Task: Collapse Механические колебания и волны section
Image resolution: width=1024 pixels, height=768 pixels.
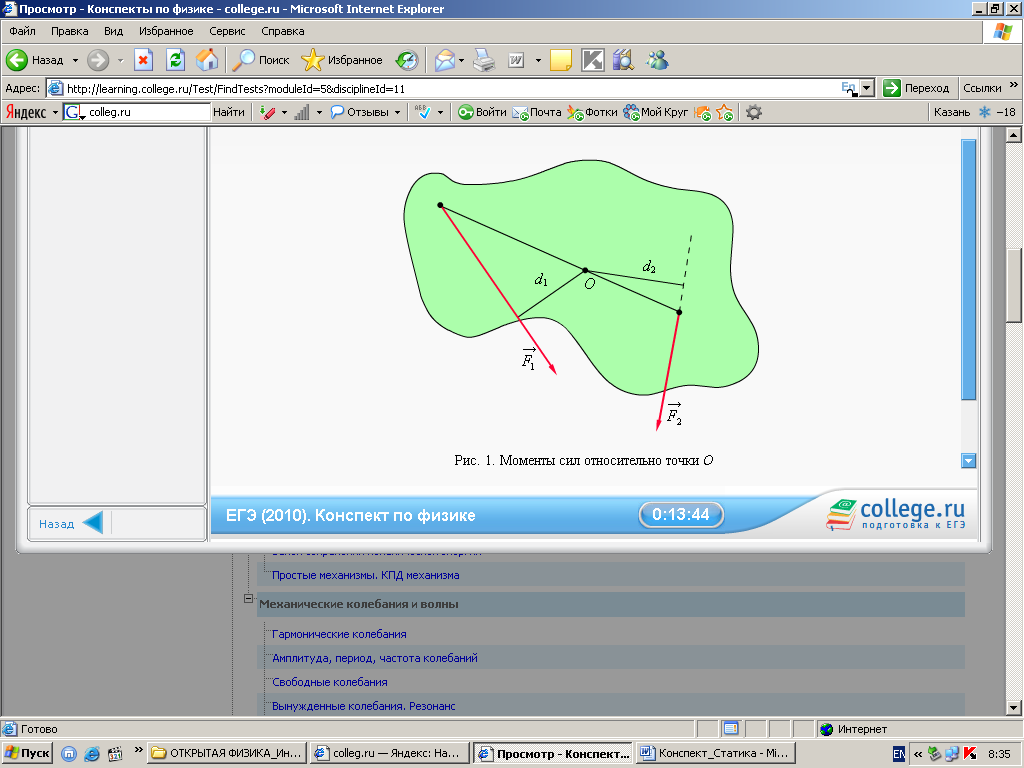Action: 248,598
